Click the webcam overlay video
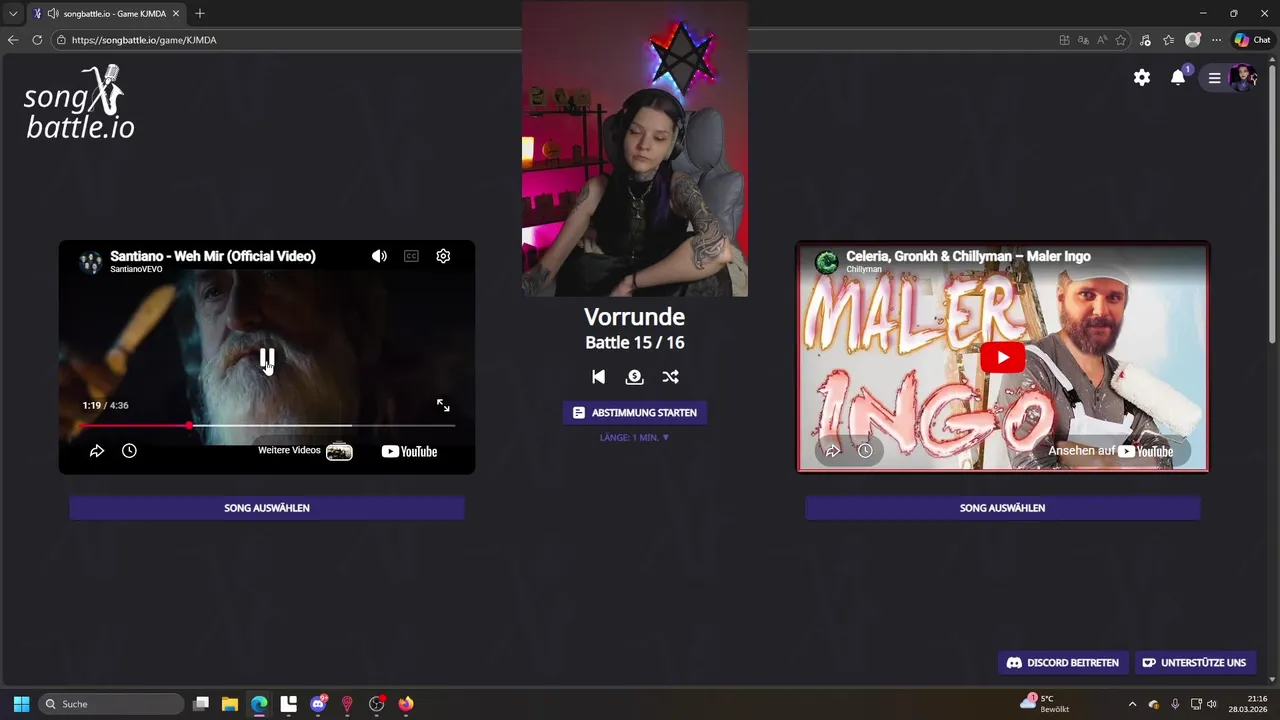1280x720 pixels. (x=634, y=148)
